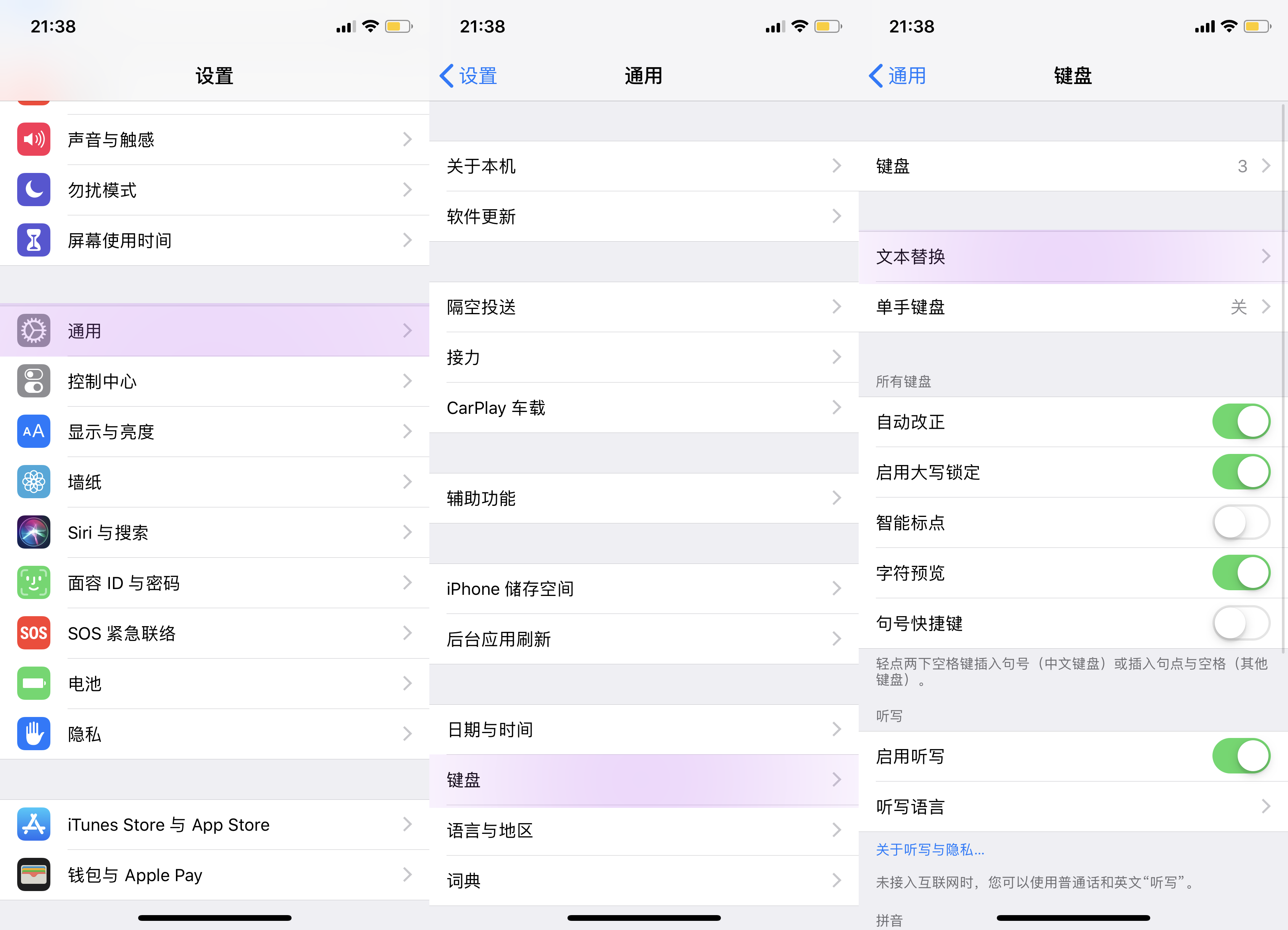Tap iTunes Store 与 App Store label
This screenshot has width=1288, height=930.
pyautogui.click(x=169, y=824)
